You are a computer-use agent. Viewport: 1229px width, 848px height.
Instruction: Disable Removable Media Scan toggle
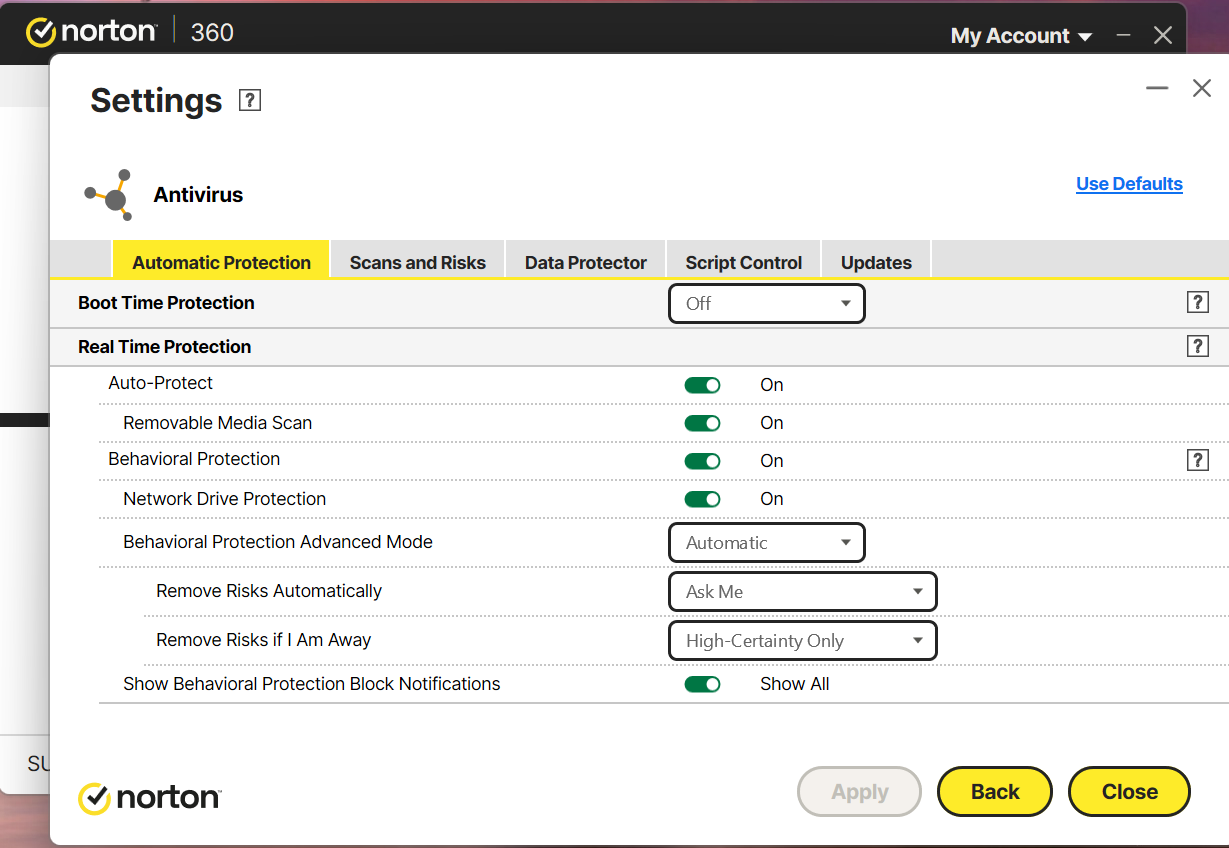click(702, 423)
